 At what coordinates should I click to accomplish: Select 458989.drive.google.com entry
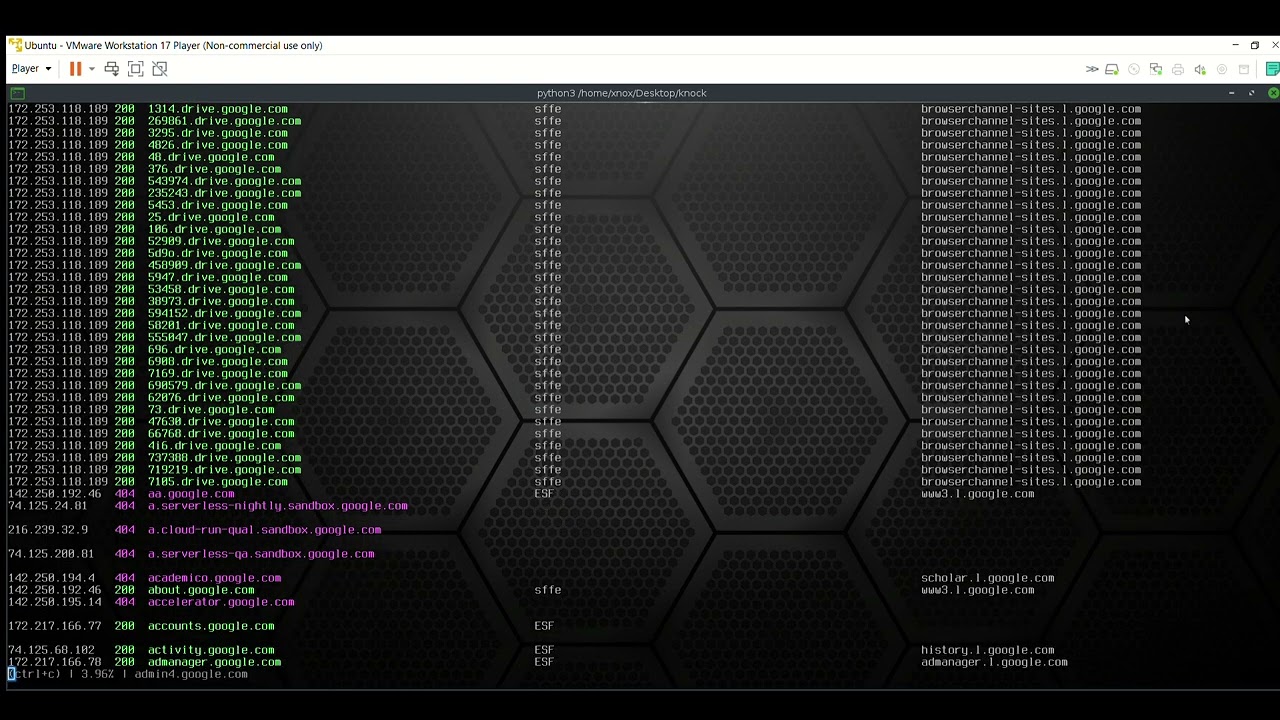(x=224, y=265)
